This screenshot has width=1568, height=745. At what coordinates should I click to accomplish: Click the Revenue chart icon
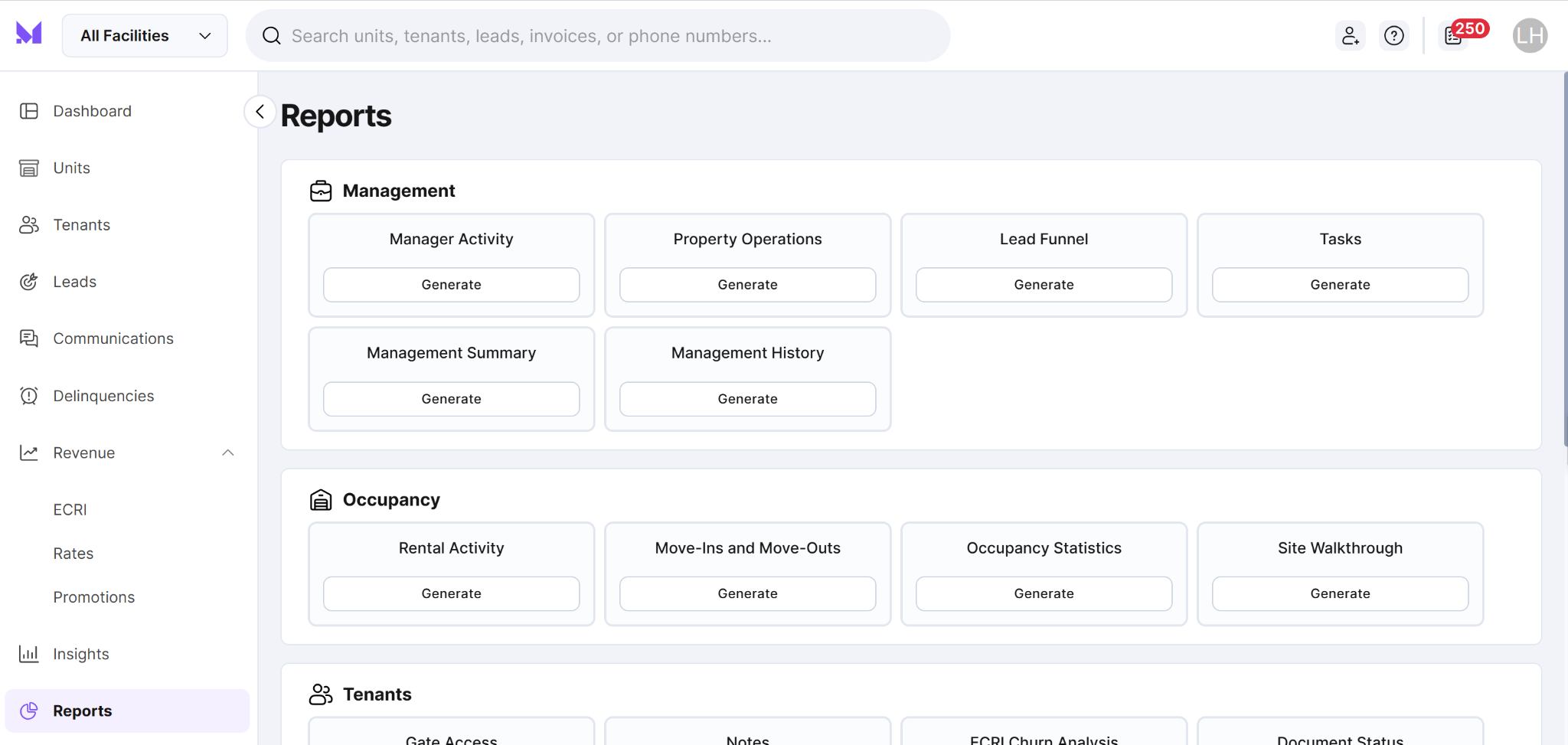pyautogui.click(x=29, y=453)
